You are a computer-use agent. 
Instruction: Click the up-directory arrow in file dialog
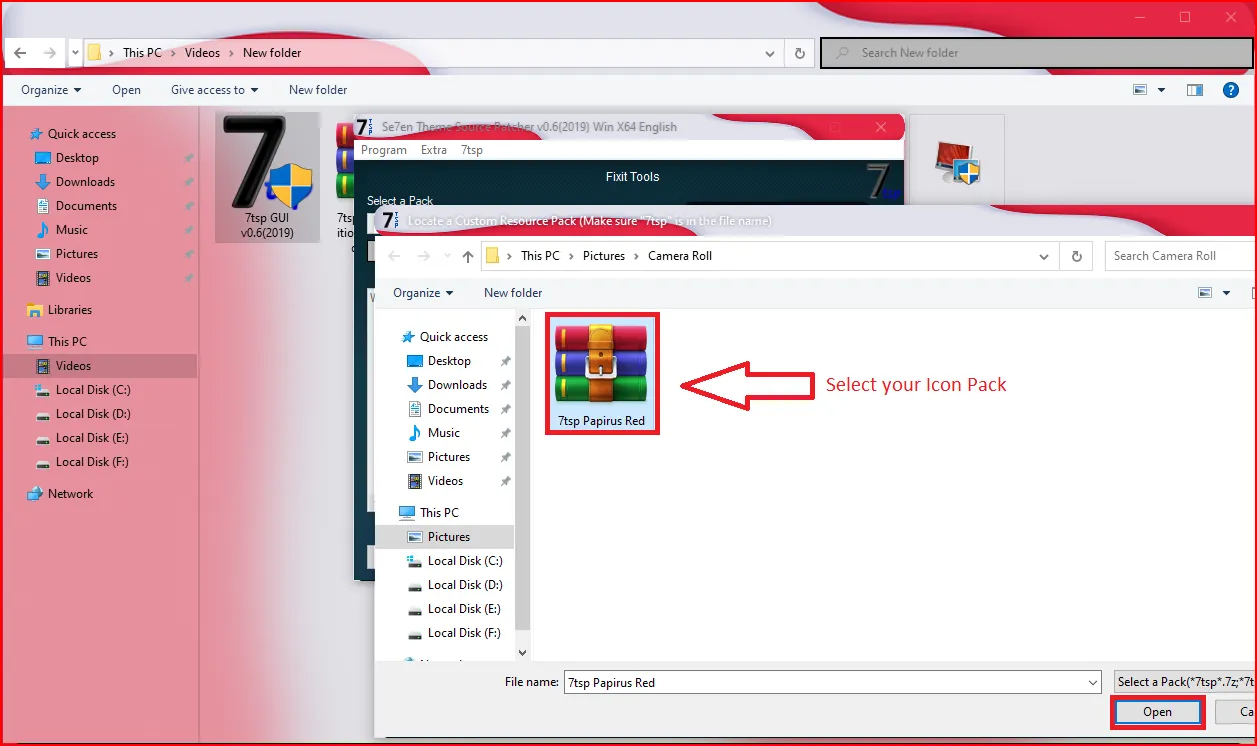(x=468, y=256)
